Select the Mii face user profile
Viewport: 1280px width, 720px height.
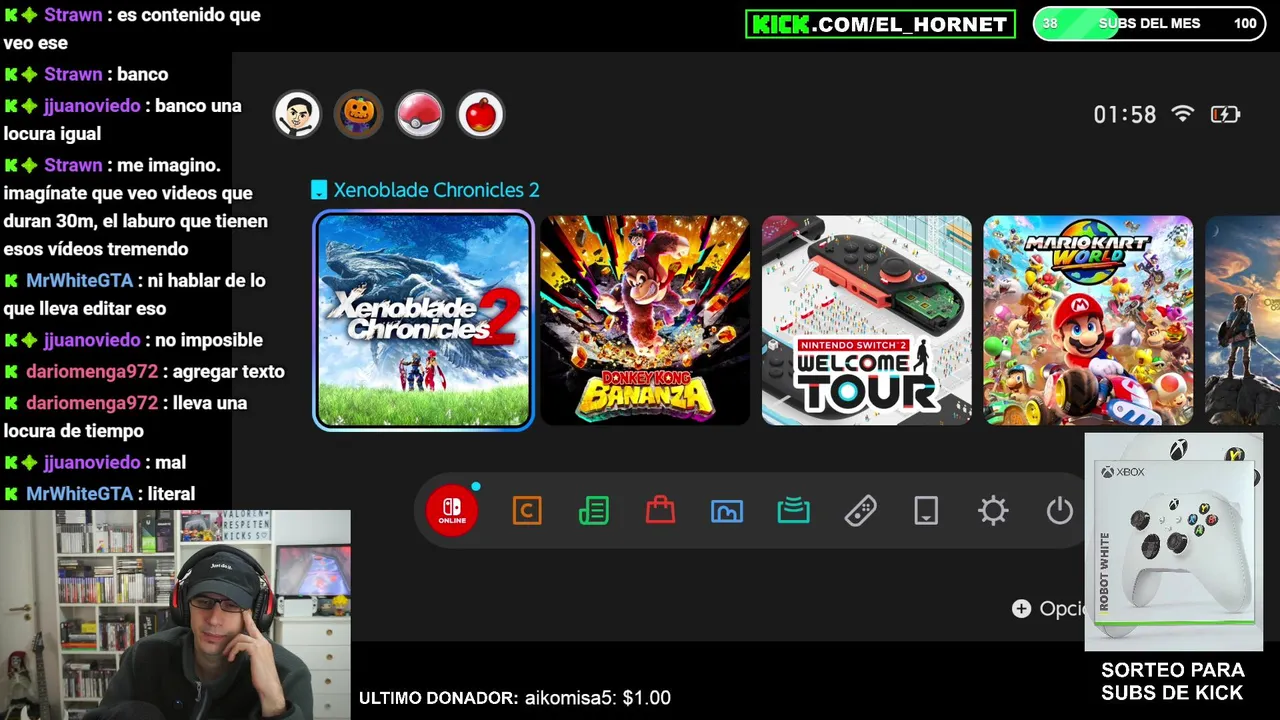[x=297, y=114]
